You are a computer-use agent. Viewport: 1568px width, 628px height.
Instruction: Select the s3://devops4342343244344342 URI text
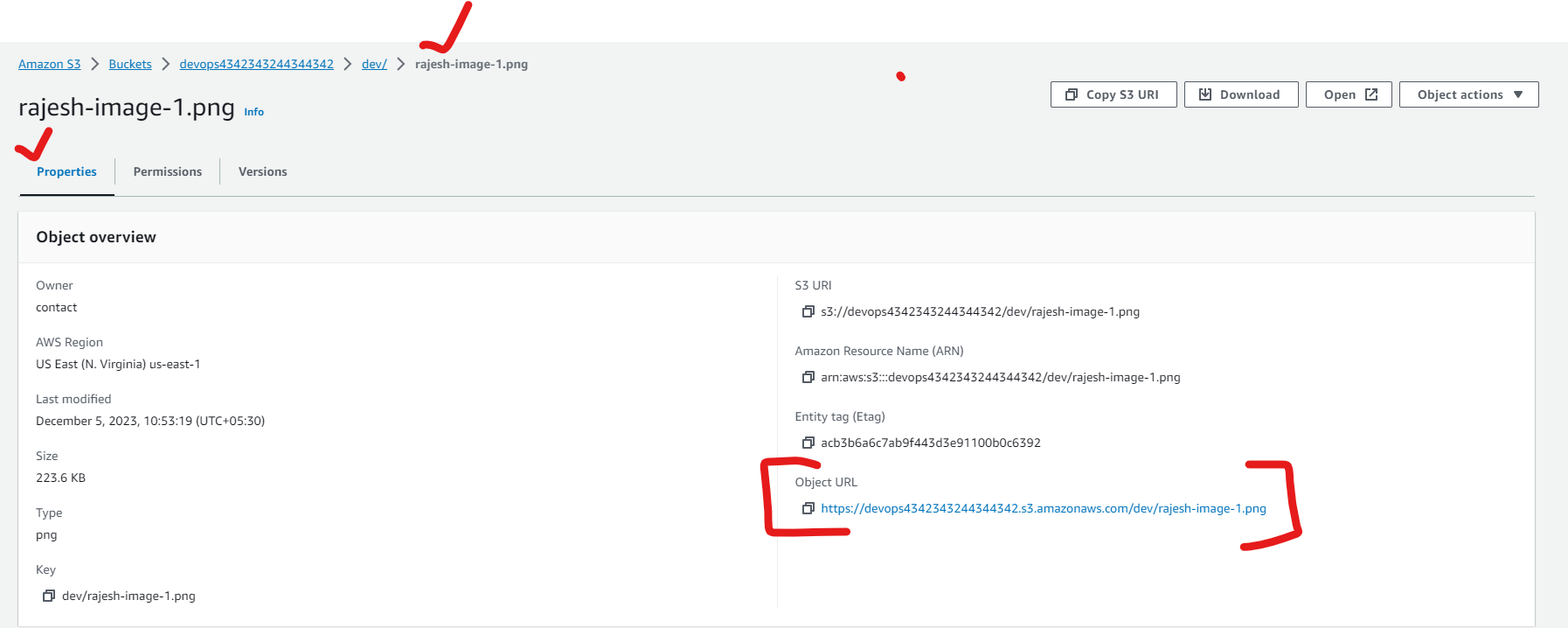[x=980, y=311]
